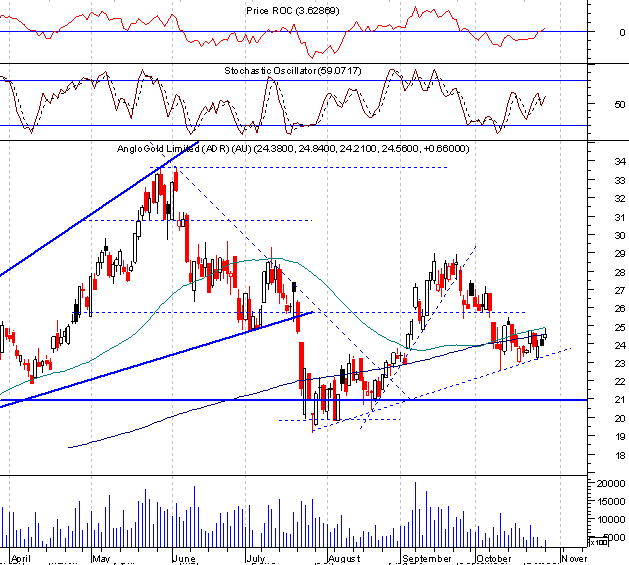
Task: Select the May label on time axis
Action: click(x=101, y=559)
